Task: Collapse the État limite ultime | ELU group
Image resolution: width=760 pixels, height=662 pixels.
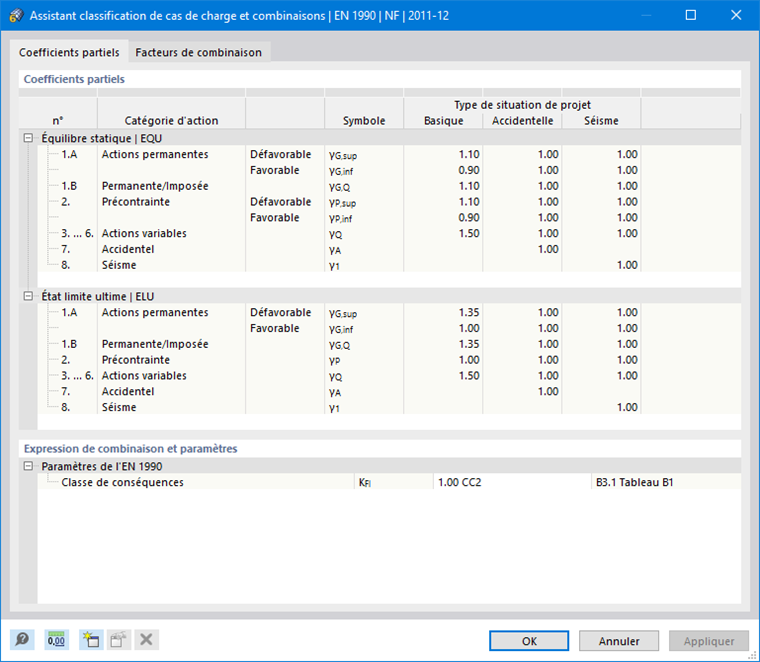Action: tap(29, 296)
